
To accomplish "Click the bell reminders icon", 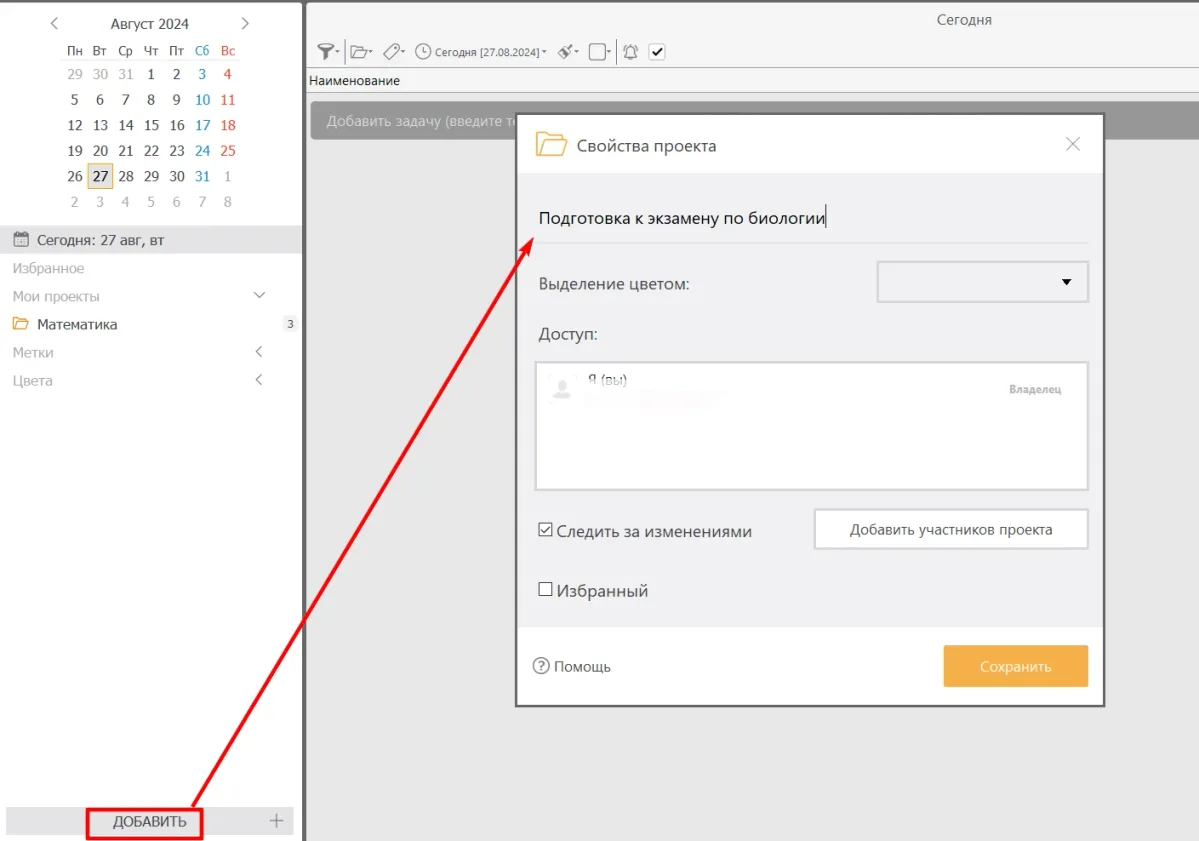I will [631, 52].
